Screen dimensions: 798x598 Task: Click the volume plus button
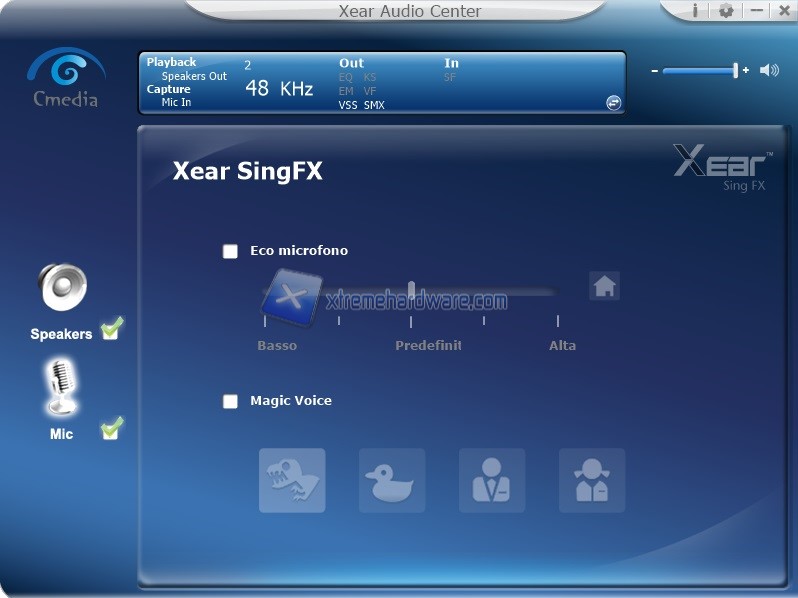(746, 71)
